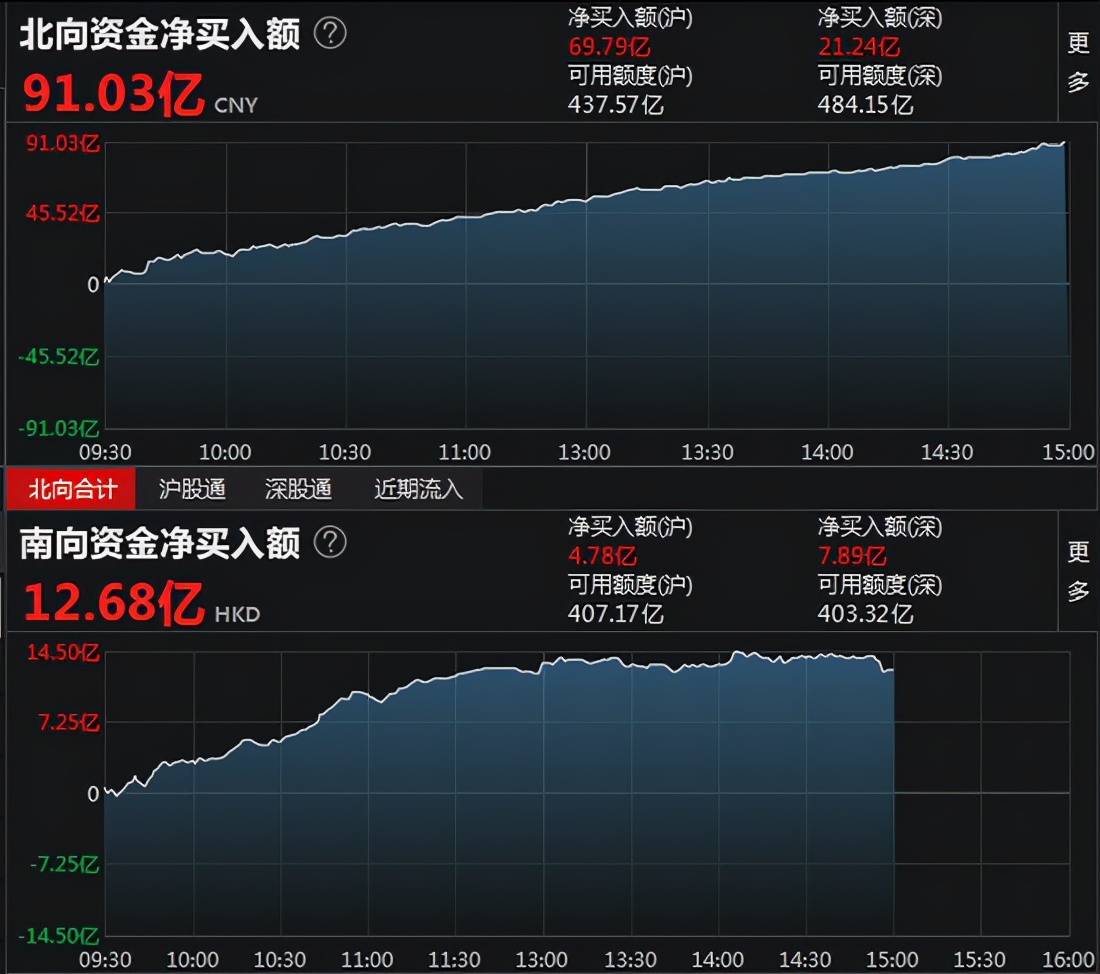Expand 更多 in the northbound funds panel
1100x974 pixels.
pyautogui.click(x=1078, y=62)
